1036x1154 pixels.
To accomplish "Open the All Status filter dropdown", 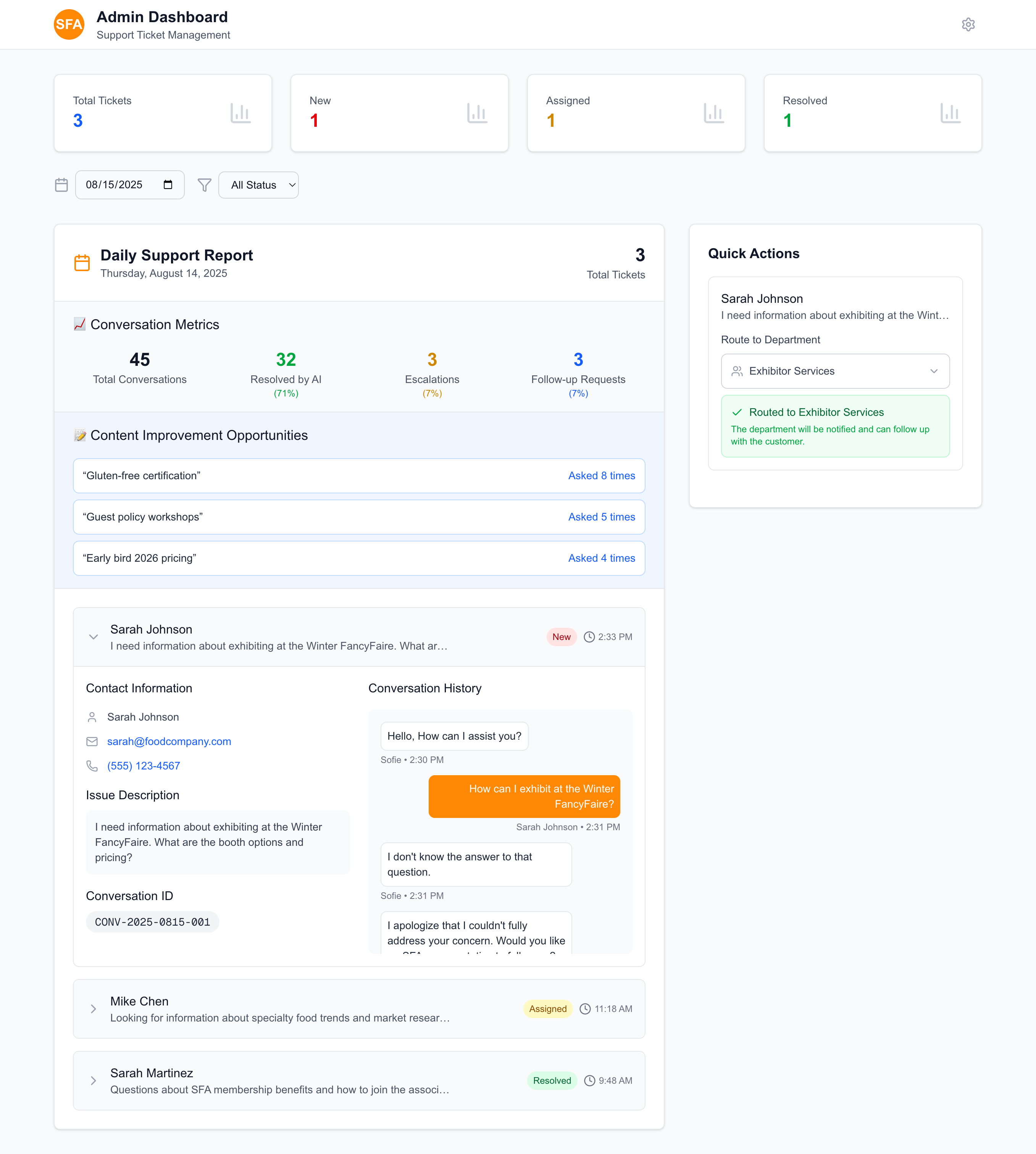I will click(258, 185).
